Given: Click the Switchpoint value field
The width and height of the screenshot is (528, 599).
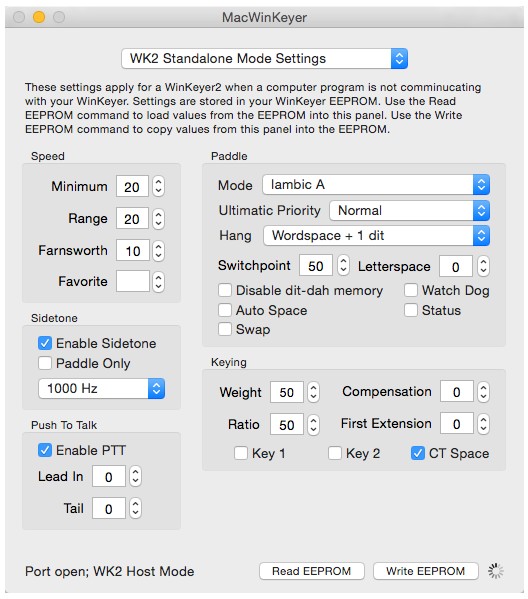Looking at the screenshot, I should click(316, 266).
